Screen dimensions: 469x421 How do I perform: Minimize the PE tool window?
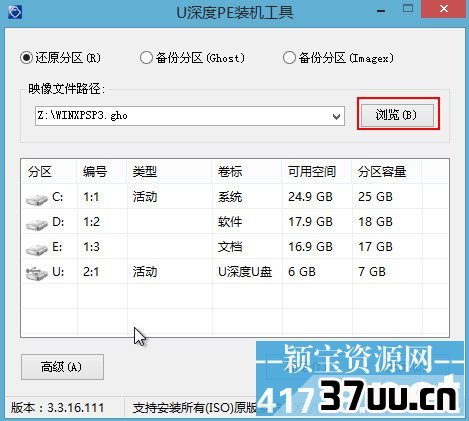pos(381,11)
